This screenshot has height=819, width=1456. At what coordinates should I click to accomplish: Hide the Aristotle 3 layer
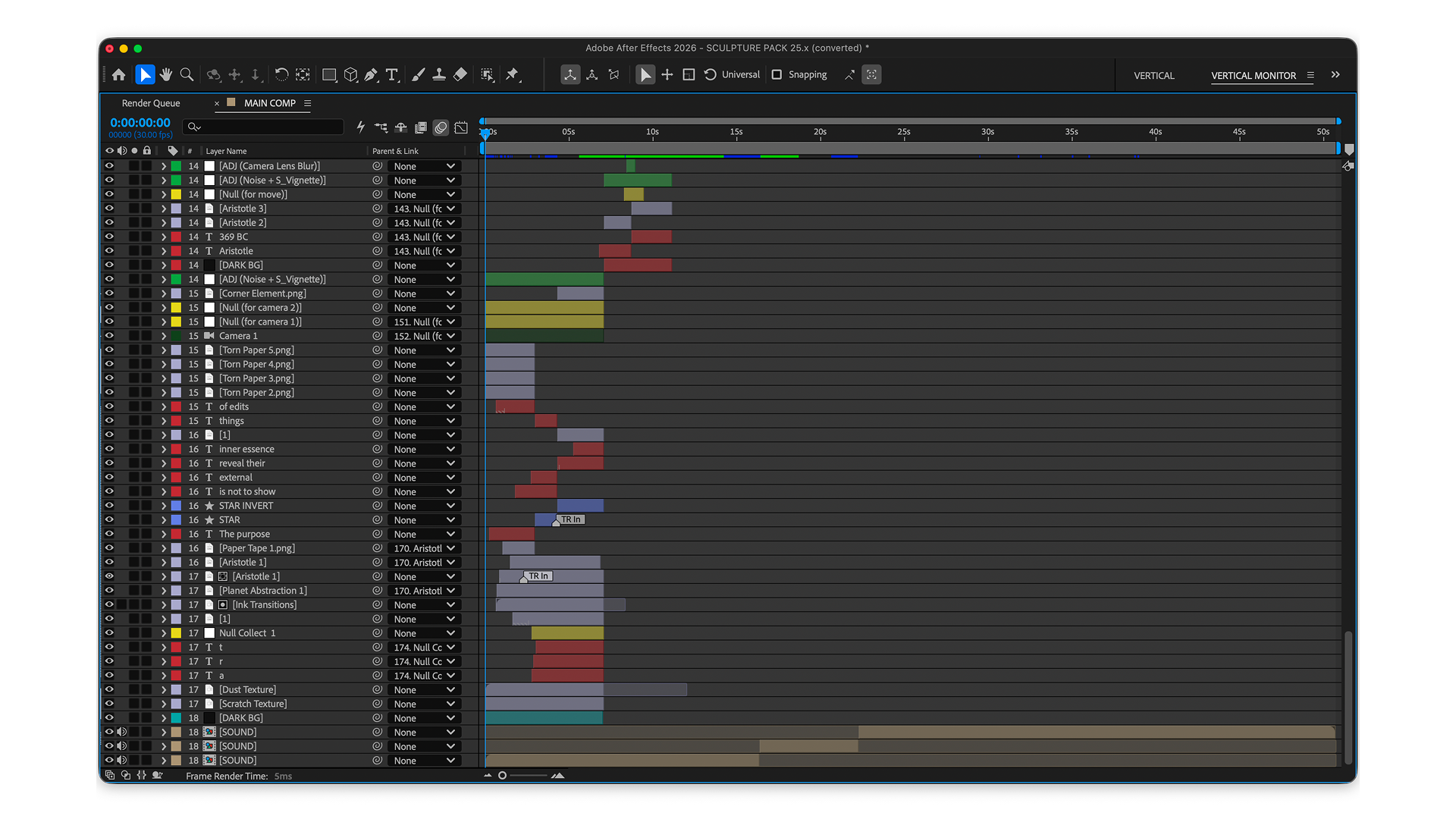click(x=109, y=209)
